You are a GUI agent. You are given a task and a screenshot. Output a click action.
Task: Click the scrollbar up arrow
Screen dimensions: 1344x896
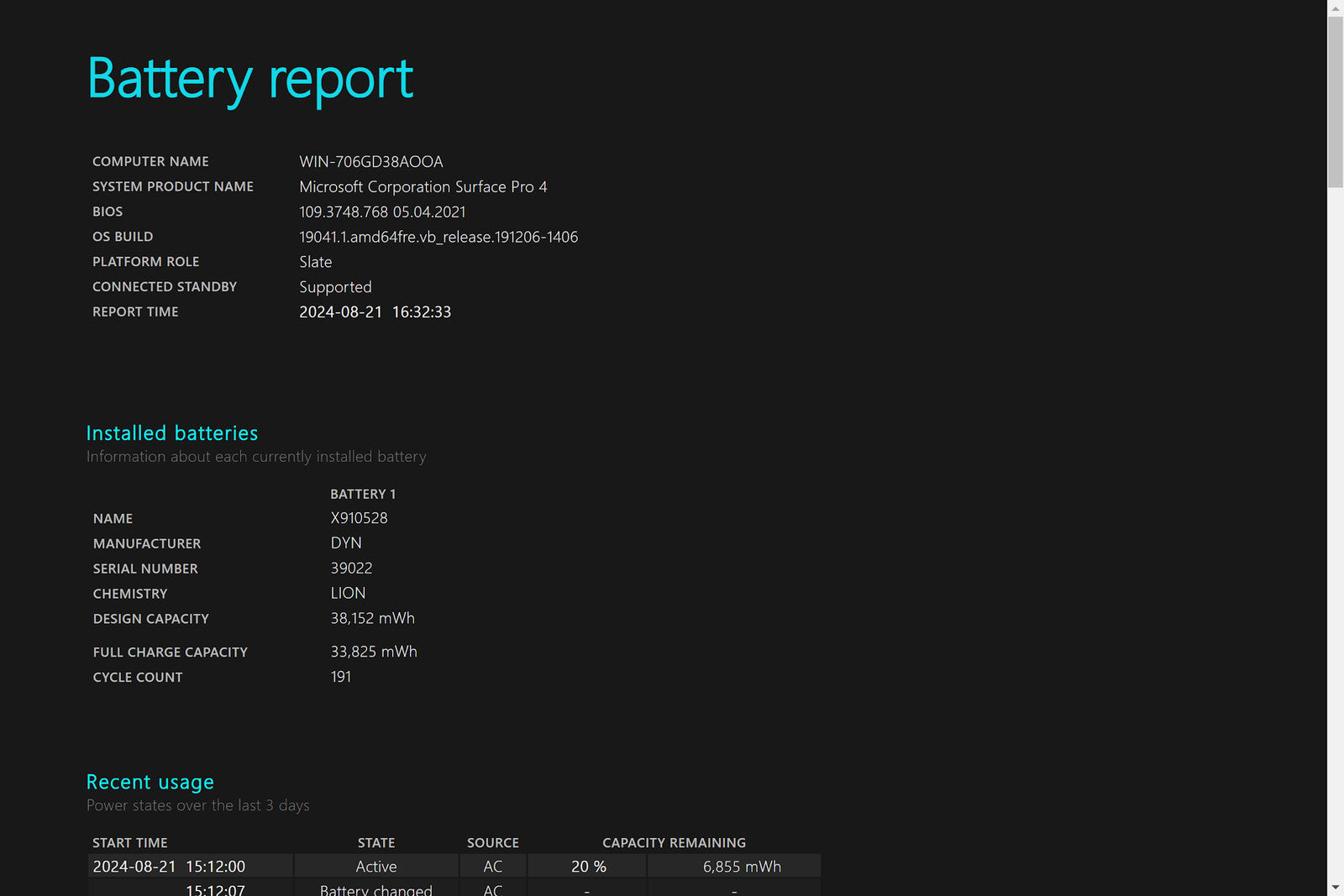point(1335,8)
